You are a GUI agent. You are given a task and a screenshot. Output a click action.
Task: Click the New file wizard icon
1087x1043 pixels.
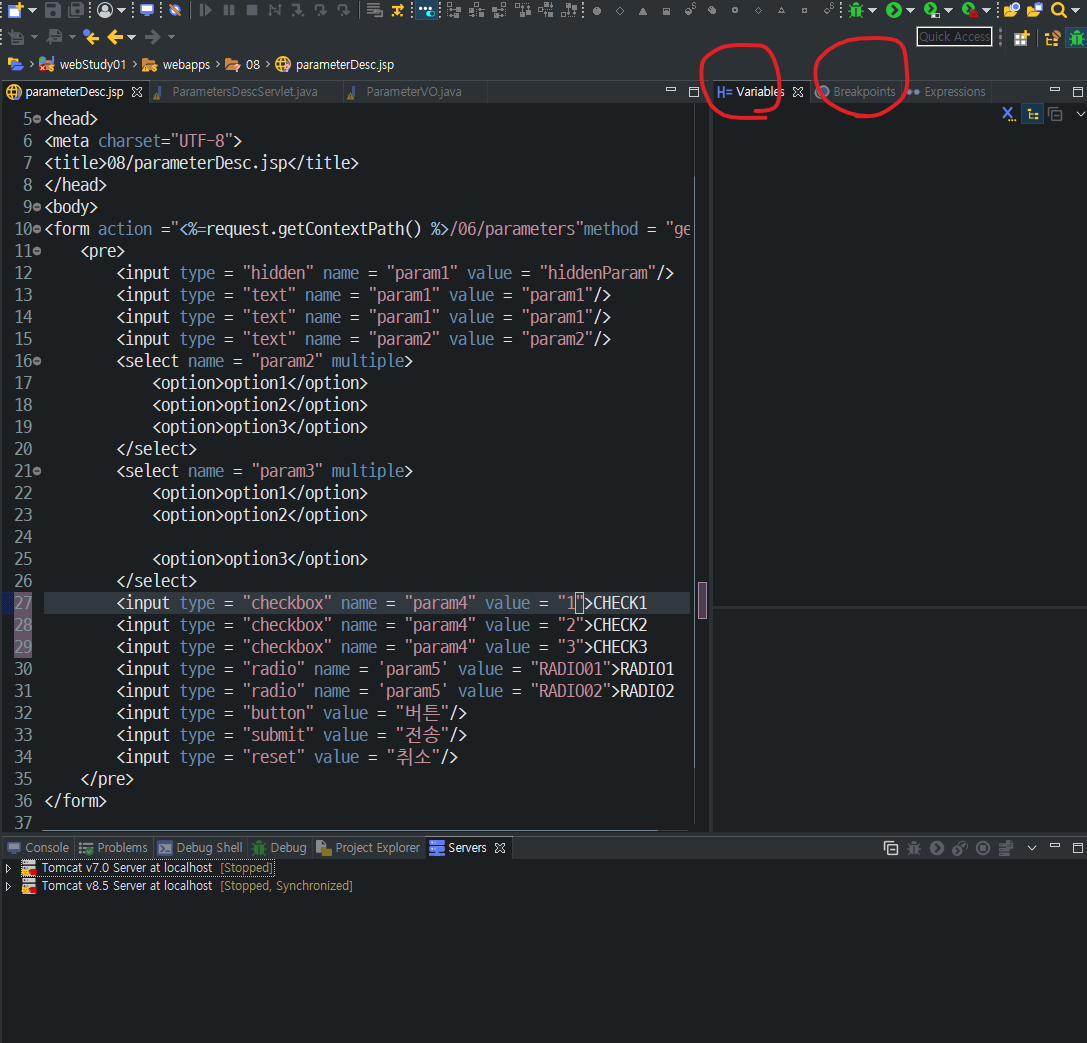click(15, 10)
